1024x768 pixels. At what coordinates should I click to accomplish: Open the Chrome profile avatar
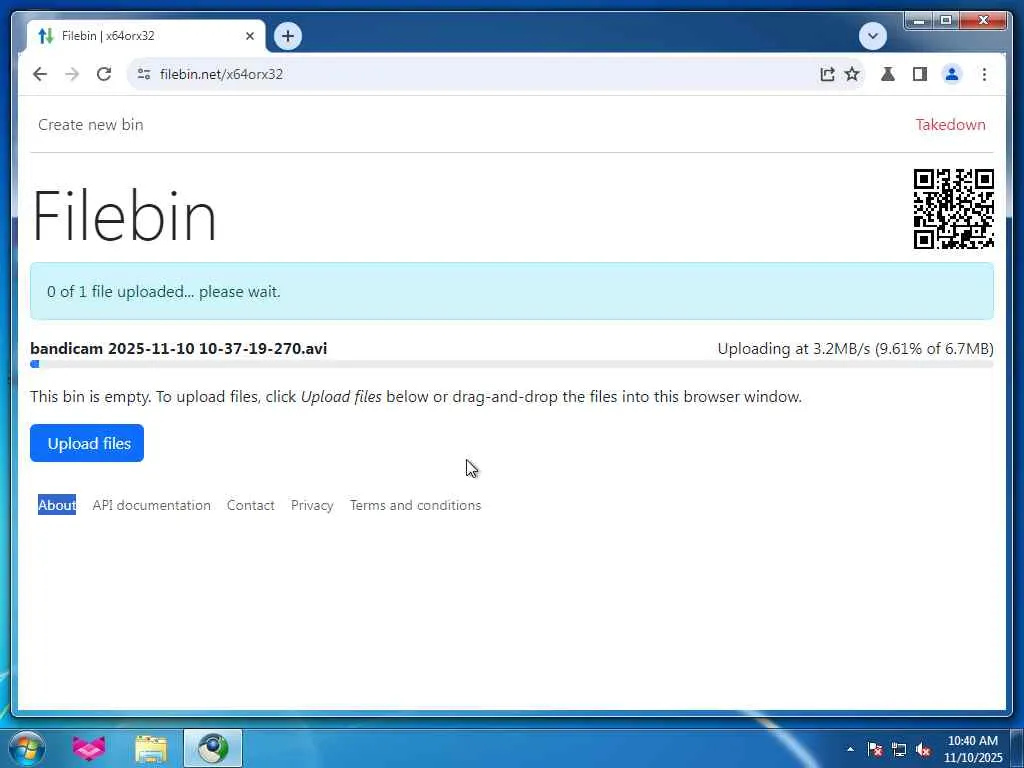pyautogui.click(x=952, y=74)
